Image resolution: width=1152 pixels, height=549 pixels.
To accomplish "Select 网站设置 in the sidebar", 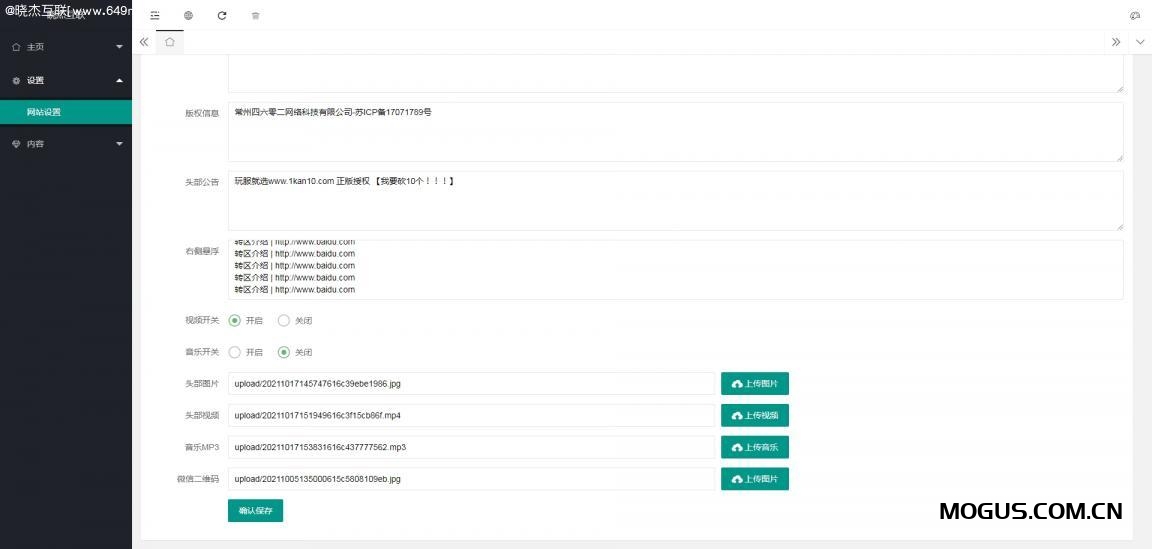I will (65, 112).
